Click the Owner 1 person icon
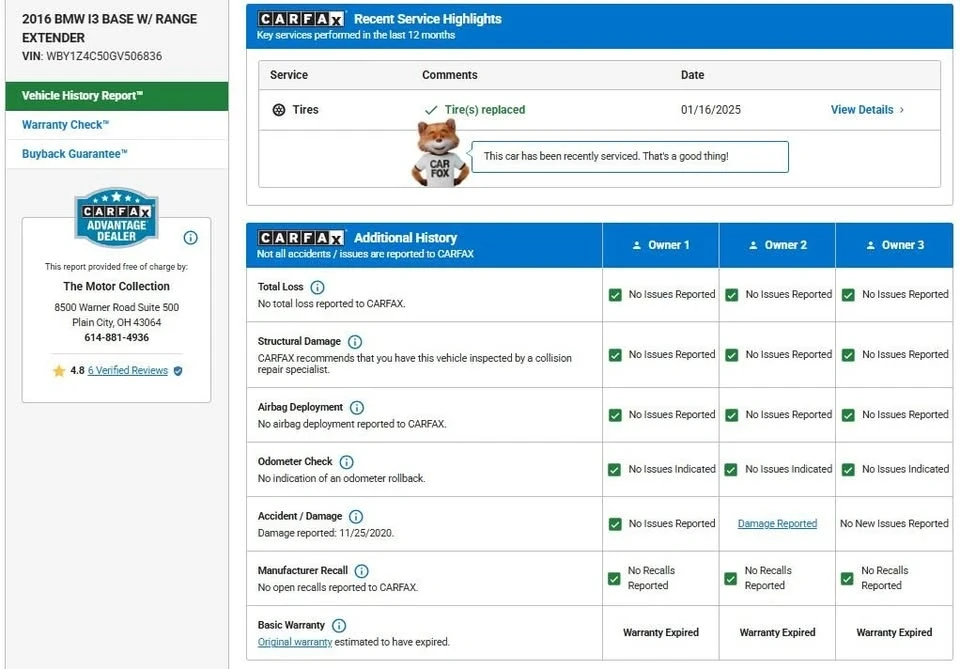Screen dimensions: 960x669 [x=637, y=245]
